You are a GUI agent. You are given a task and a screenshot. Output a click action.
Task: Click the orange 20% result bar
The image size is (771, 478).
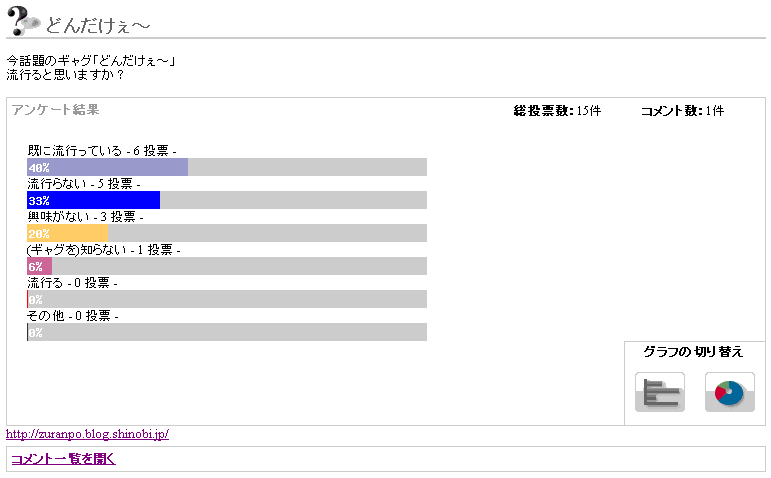(67, 233)
